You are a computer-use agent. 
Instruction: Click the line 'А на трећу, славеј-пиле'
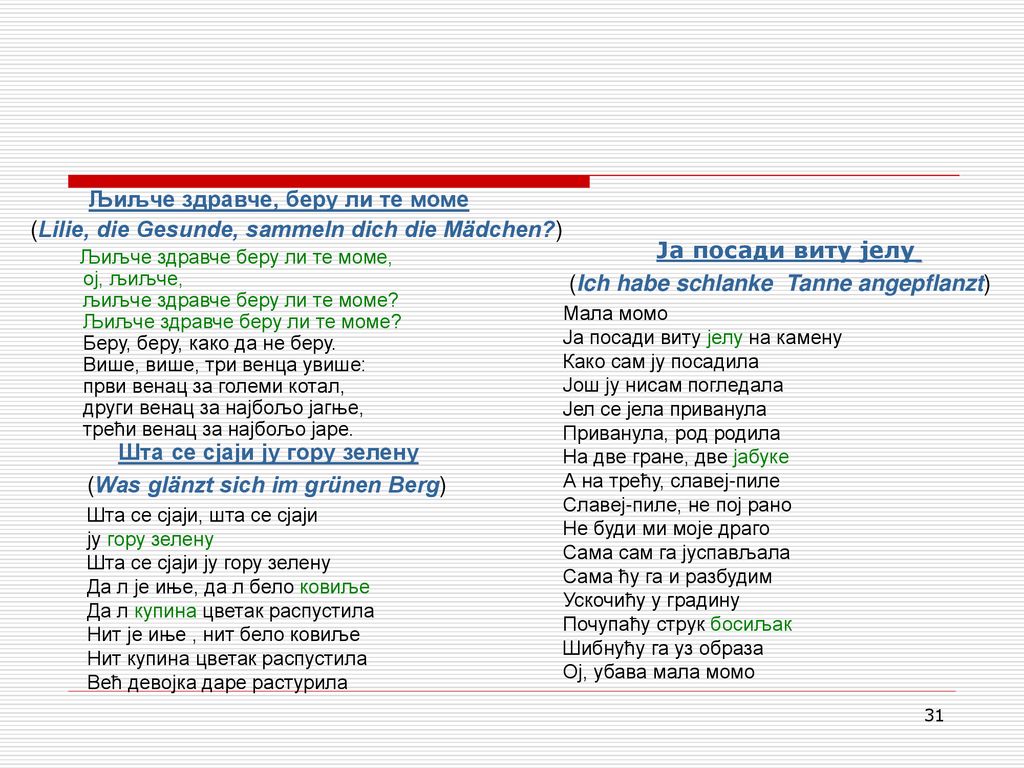671,481
